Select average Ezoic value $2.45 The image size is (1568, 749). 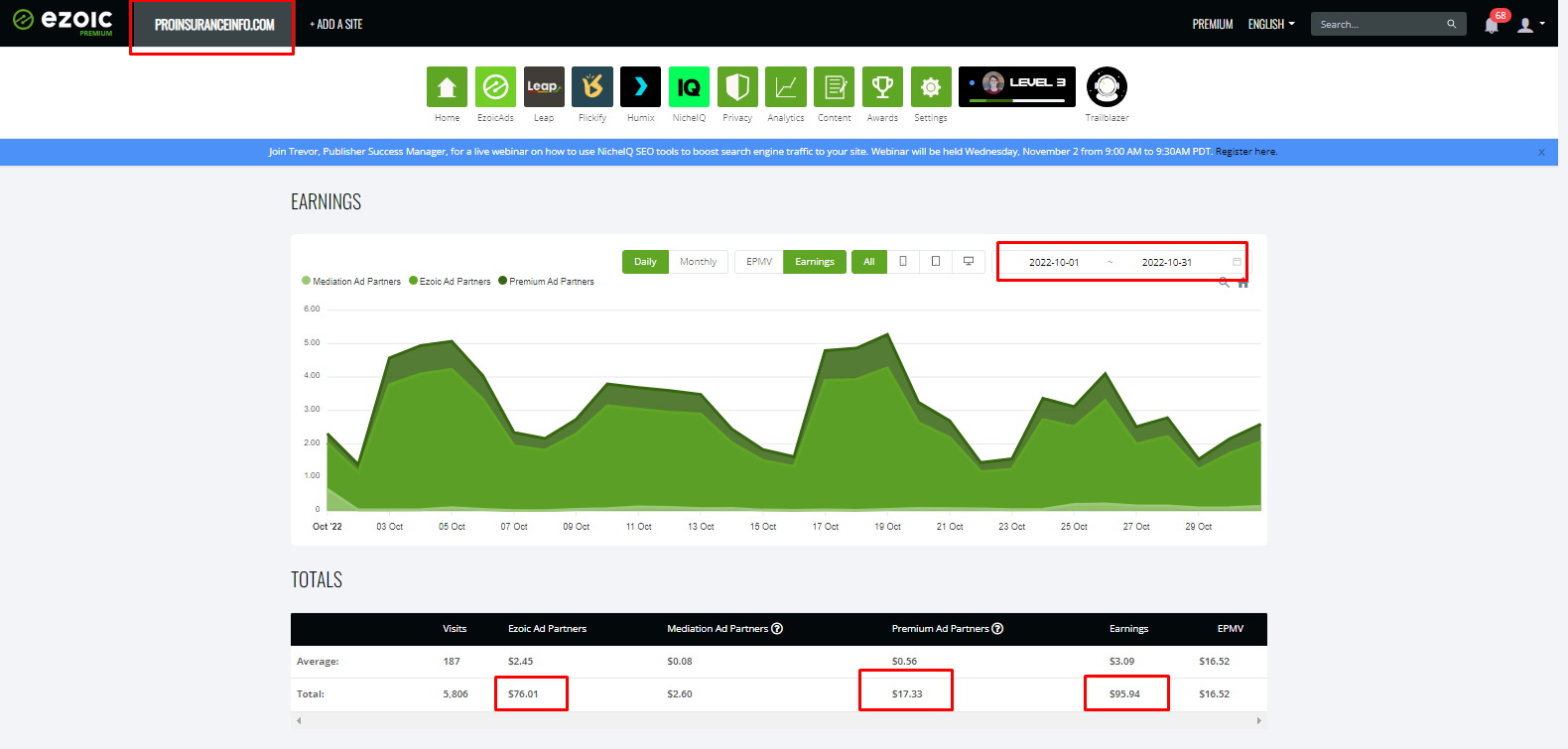click(x=520, y=661)
